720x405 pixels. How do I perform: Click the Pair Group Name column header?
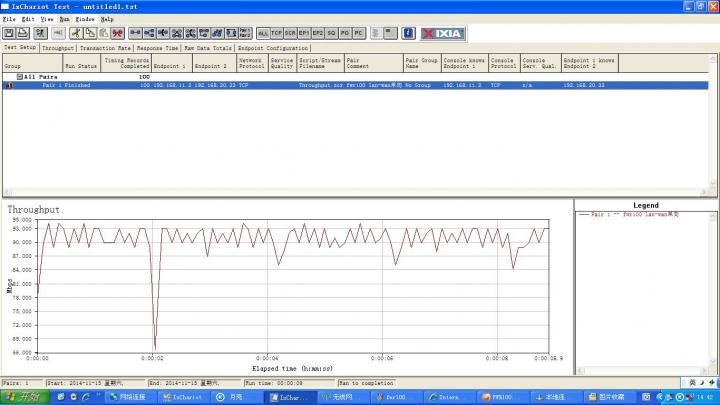(x=422, y=63)
